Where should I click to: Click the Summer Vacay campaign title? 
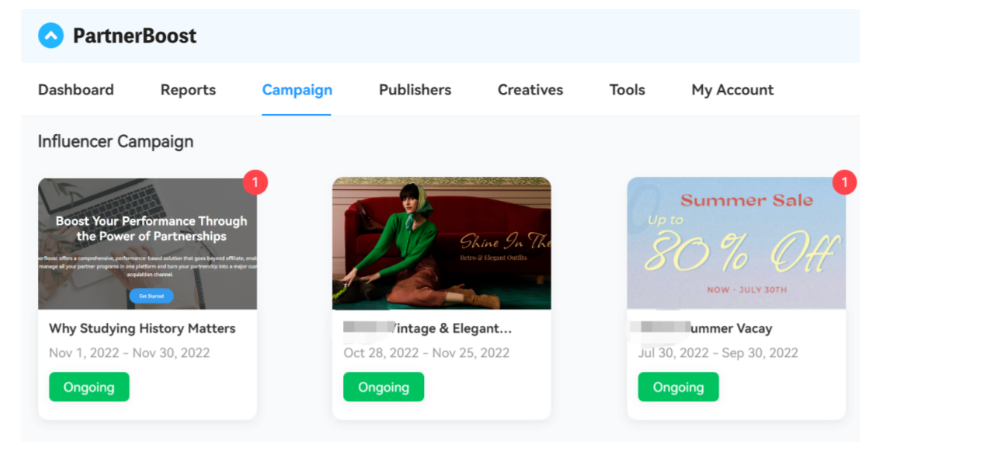(x=705, y=328)
